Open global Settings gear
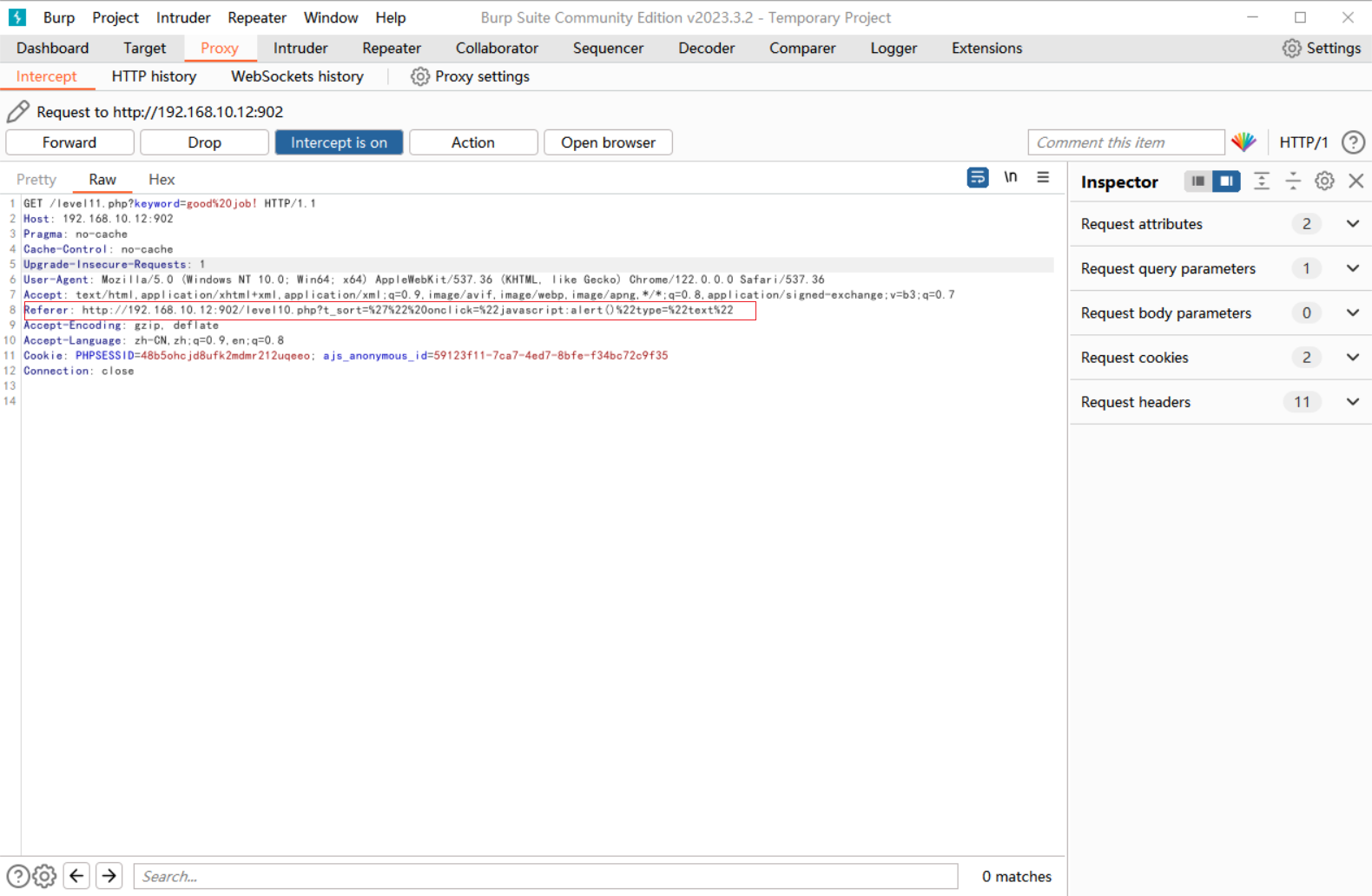Image resolution: width=1372 pixels, height=896 pixels. click(1321, 49)
